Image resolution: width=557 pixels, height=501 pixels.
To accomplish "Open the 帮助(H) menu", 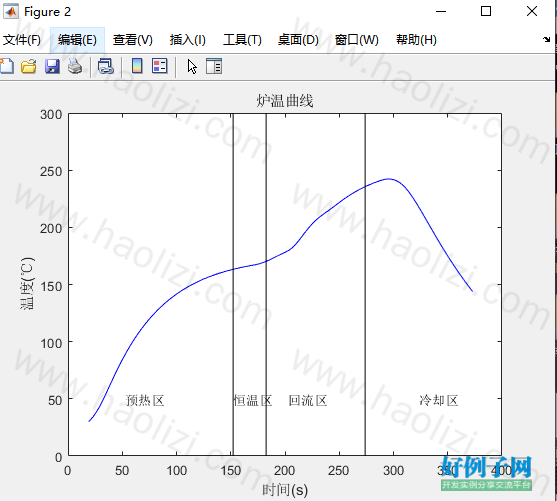I will point(416,40).
